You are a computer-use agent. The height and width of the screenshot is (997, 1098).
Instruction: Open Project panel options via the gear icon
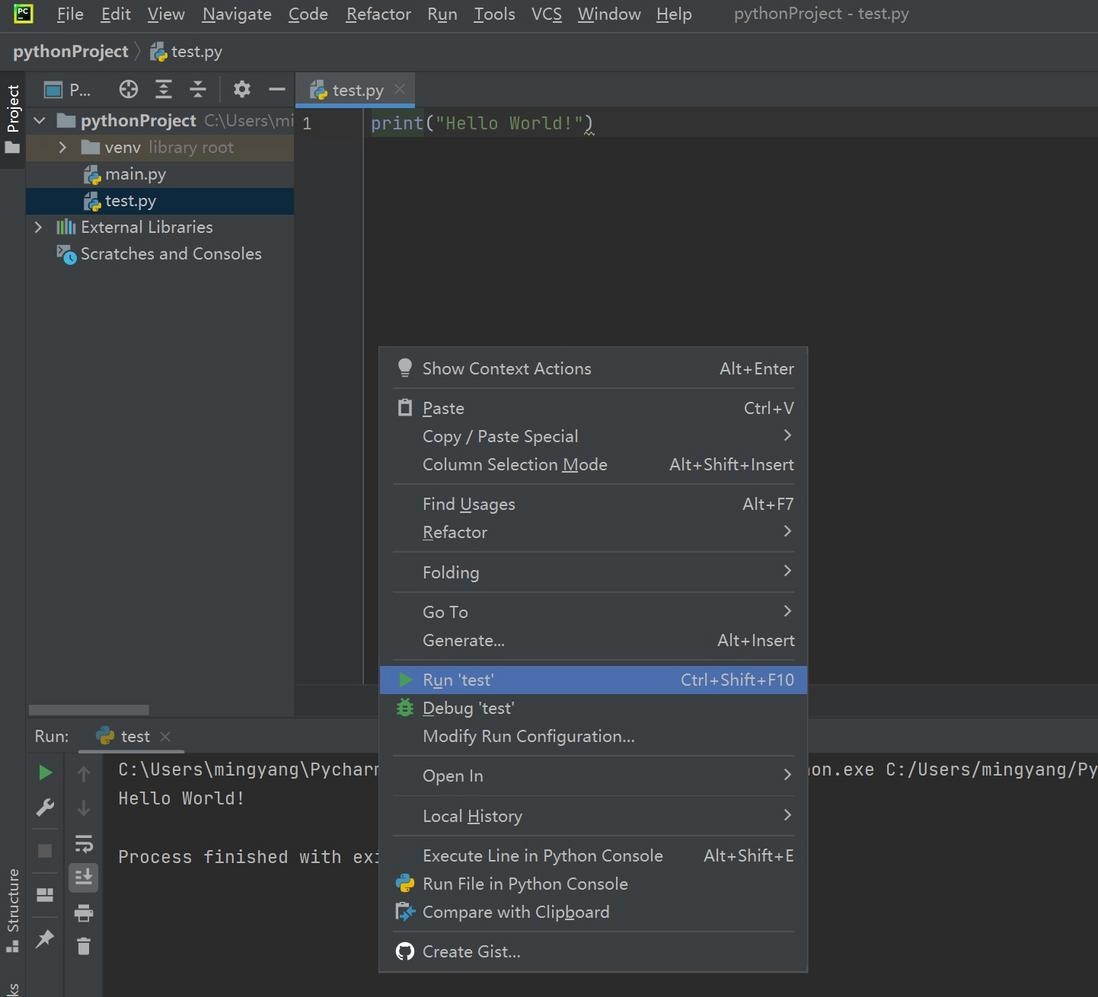(242, 89)
